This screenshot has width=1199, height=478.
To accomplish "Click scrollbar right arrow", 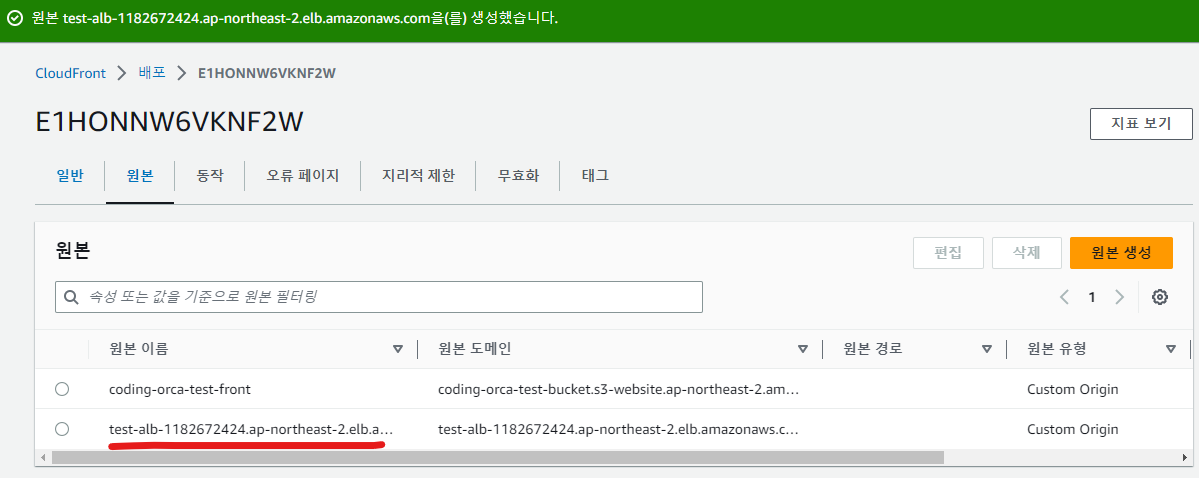I will tap(1185, 457).
